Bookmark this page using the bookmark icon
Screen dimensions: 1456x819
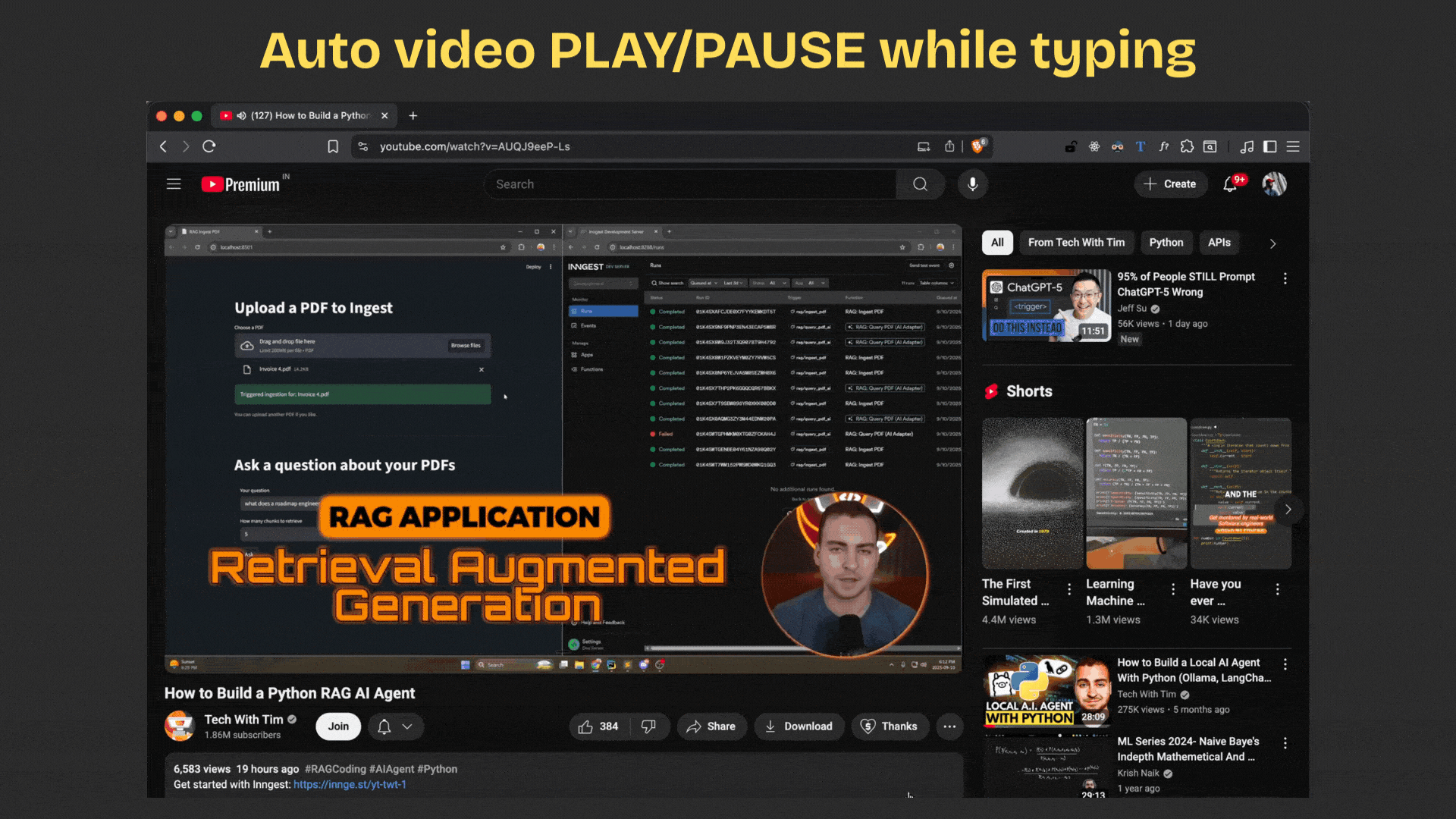tap(333, 146)
